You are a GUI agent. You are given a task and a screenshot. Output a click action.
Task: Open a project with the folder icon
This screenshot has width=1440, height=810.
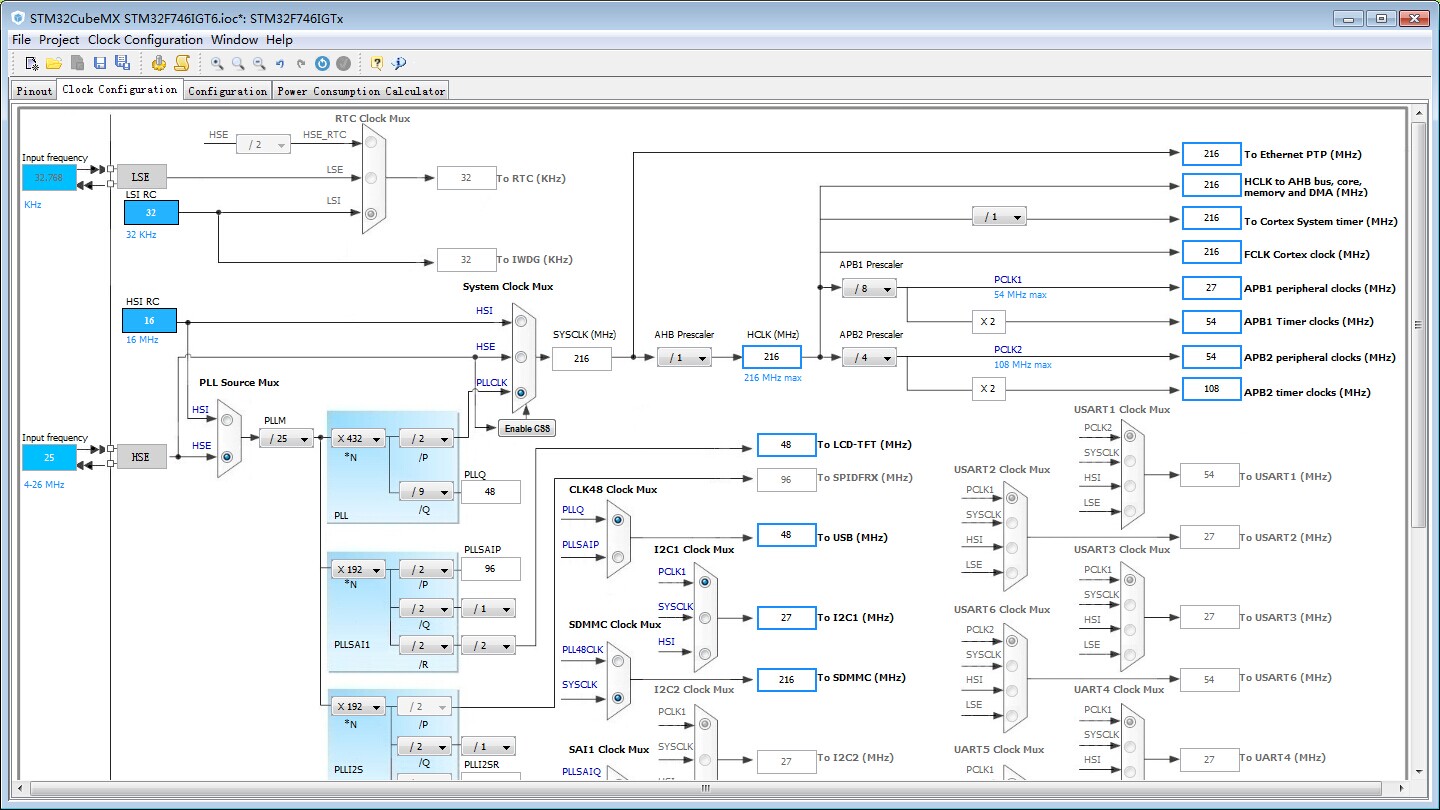[54, 63]
